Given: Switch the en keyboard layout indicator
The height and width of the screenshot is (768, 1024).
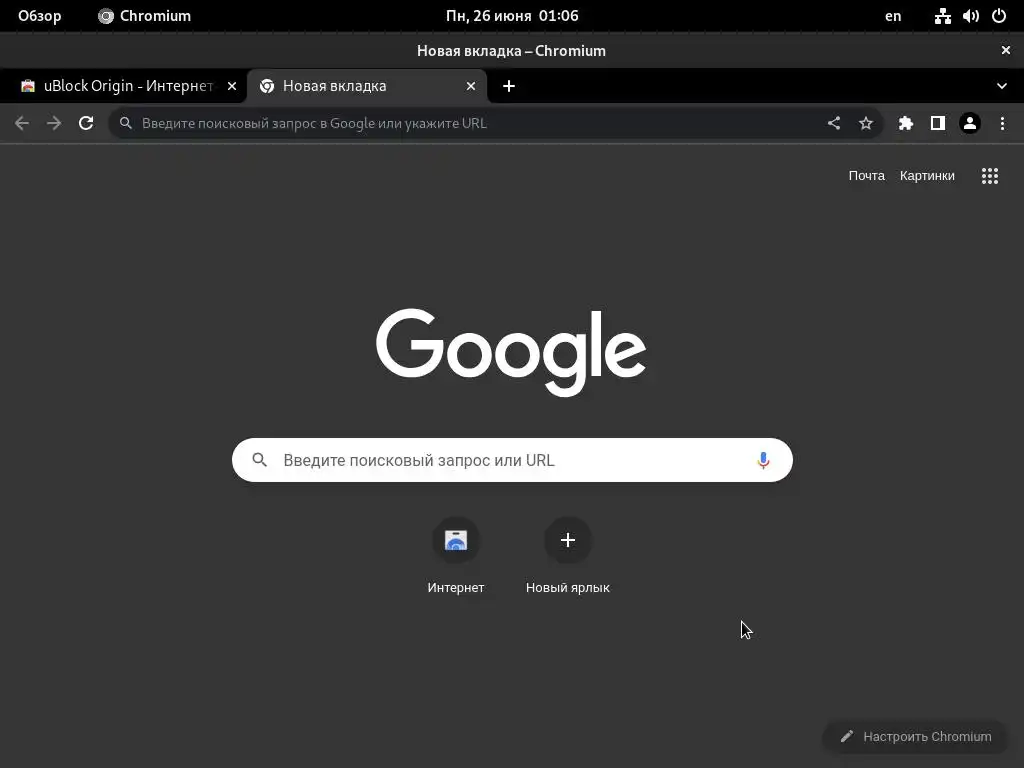Looking at the screenshot, I should (893, 16).
